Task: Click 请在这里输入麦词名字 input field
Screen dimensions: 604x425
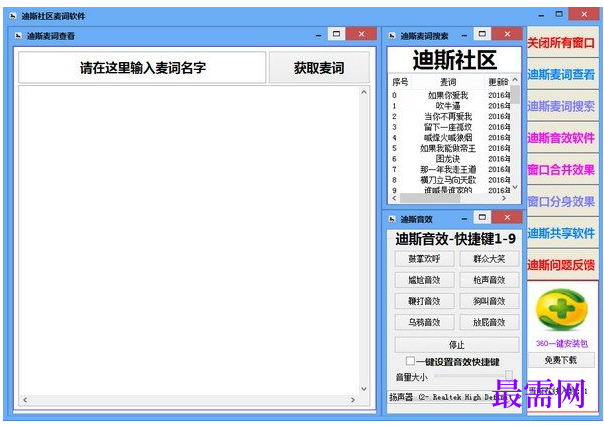Action: pyautogui.click(x=142, y=68)
